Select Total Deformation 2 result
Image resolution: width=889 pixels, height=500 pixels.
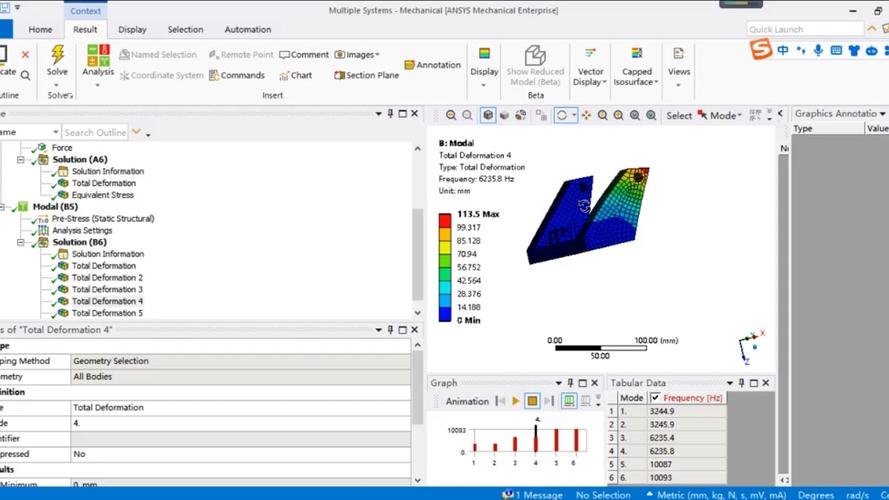point(107,278)
